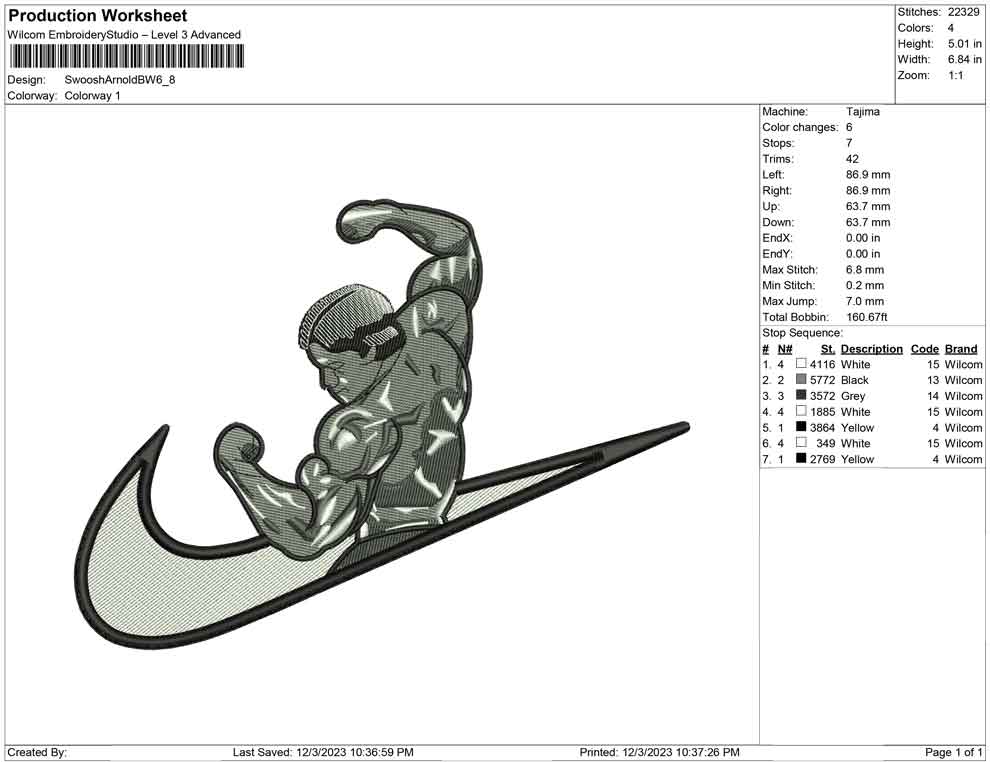Click the 'Page 1 of 1' indicator
This screenshot has width=990, height=762.
point(953,752)
